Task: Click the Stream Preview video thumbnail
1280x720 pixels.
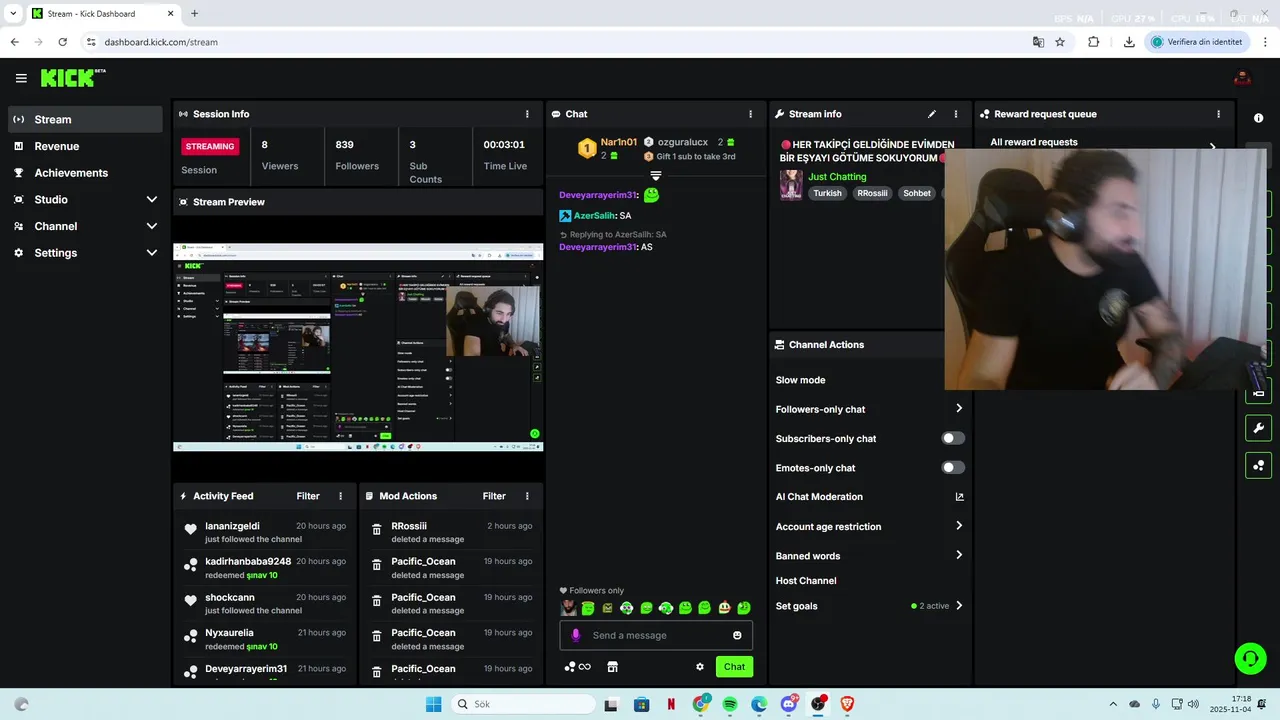Action: 358,348
